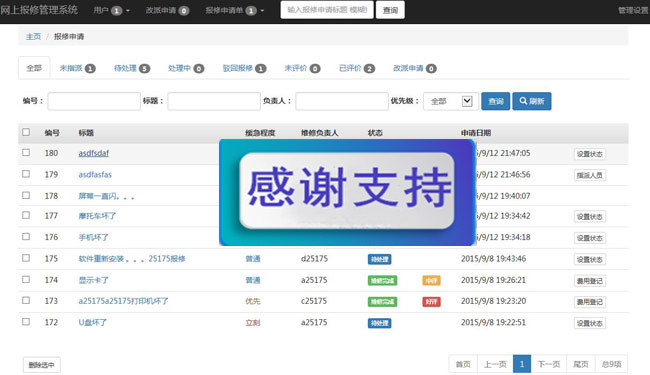Tick the checkbox for row 174
650x375 pixels.
click(26, 279)
